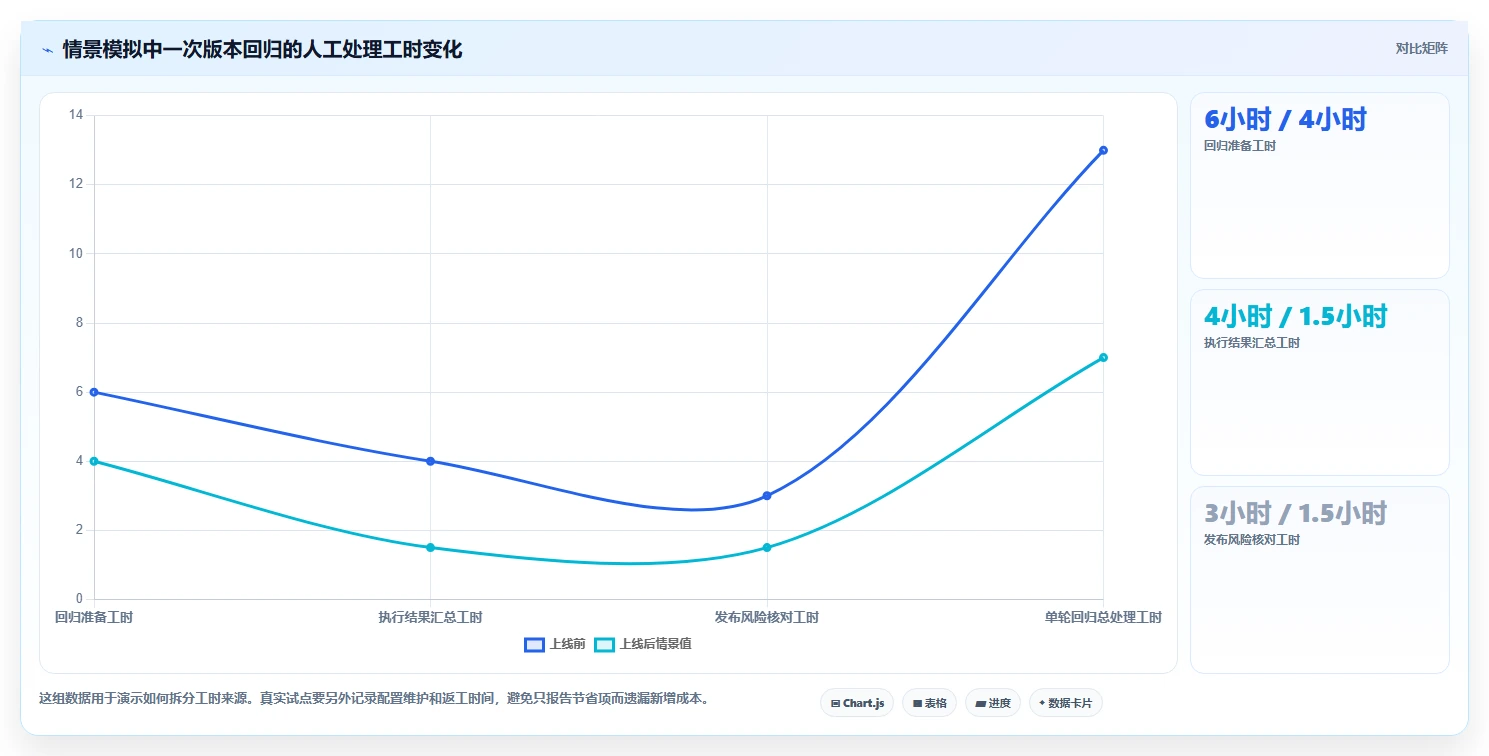Select the 表格 chip
The image size is (1489, 756).
929,703
